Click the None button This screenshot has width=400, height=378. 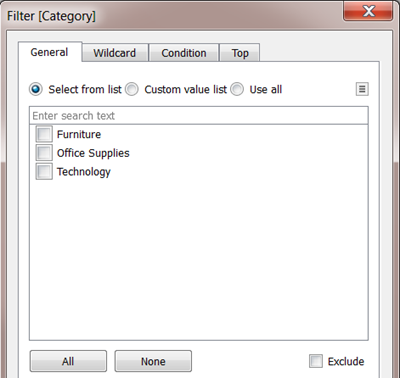[153, 361]
